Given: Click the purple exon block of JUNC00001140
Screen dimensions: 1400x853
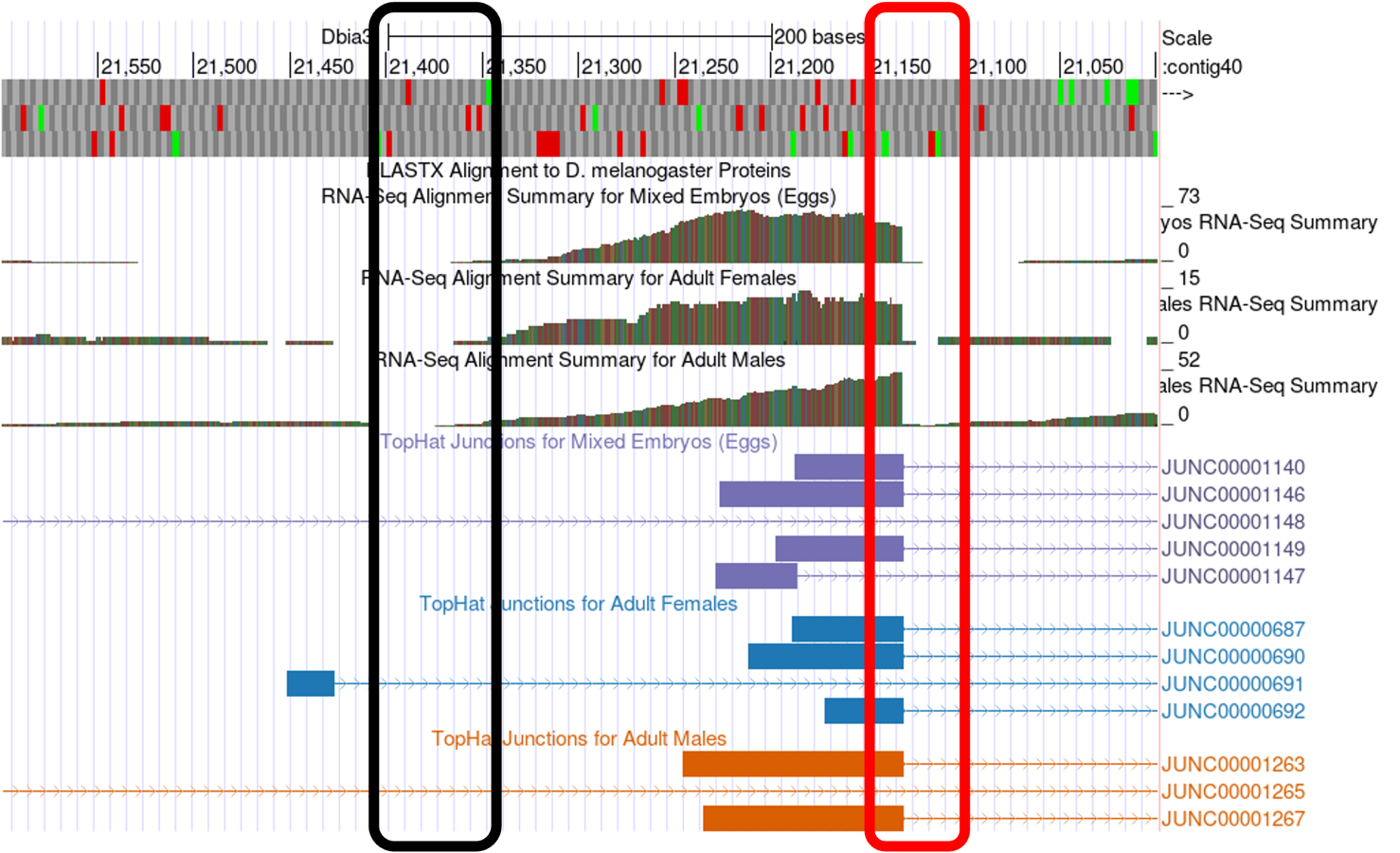Looking at the screenshot, I should click(849, 467).
